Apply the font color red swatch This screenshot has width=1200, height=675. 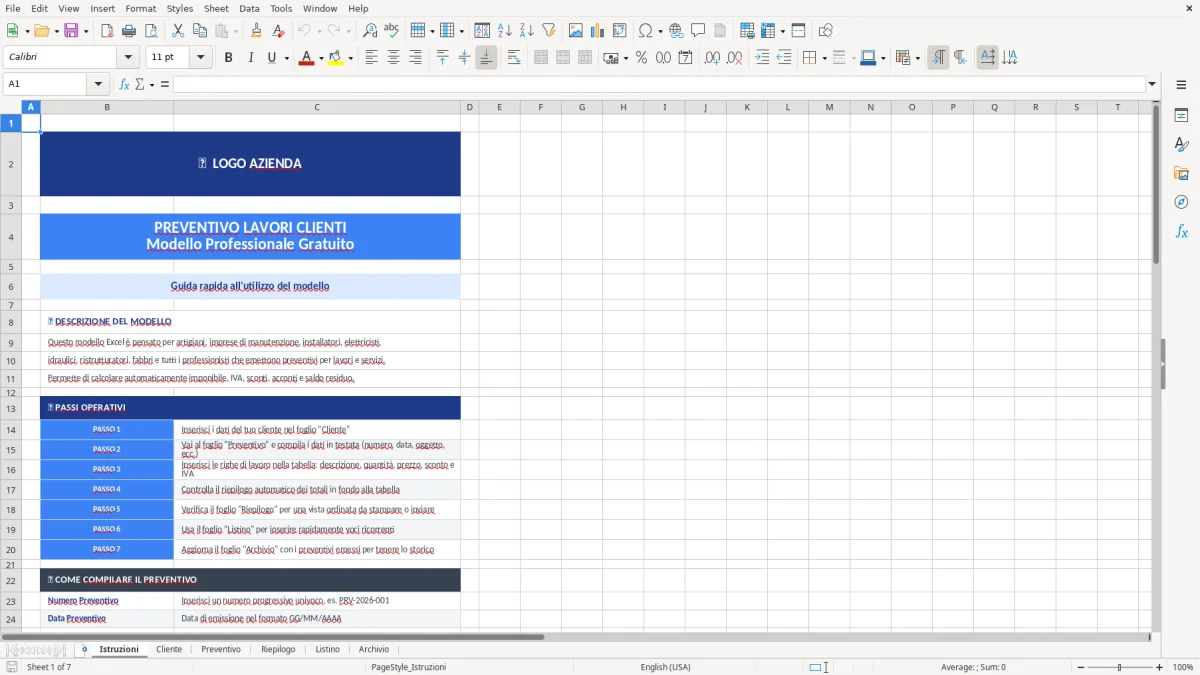305,58
